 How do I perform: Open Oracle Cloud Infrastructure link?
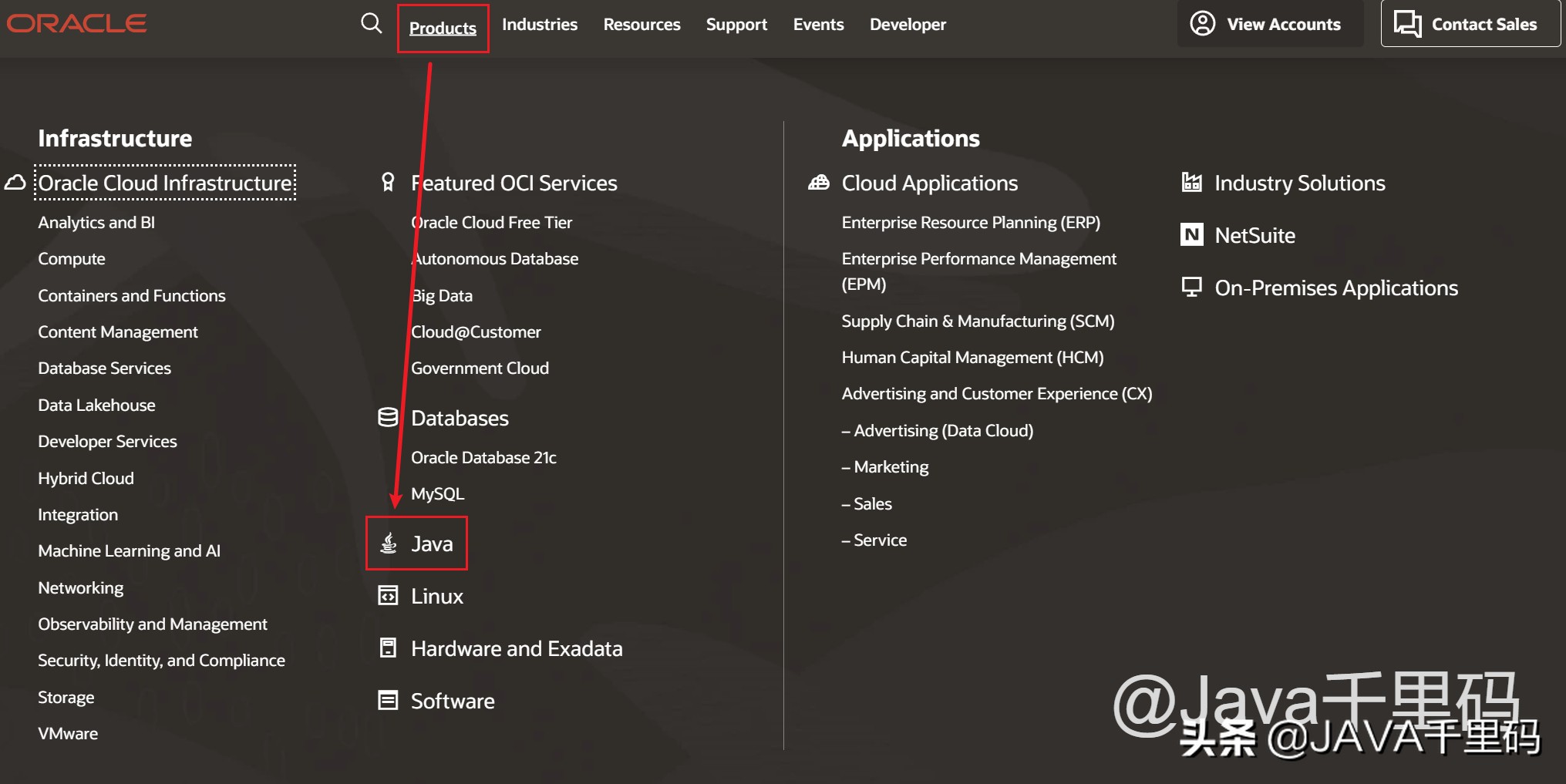(x=165, y=183)
